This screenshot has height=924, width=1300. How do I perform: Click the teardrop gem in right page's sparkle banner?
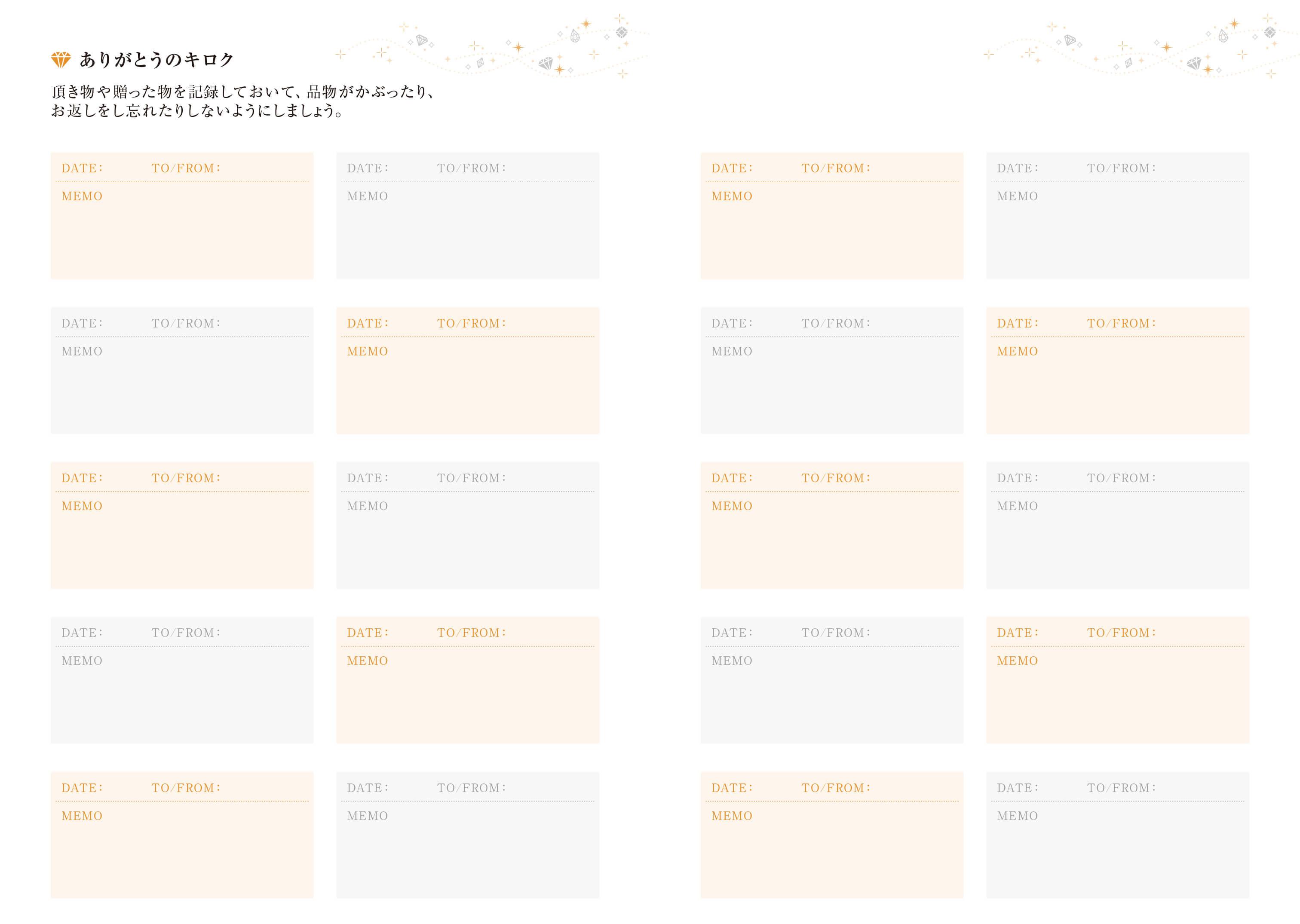1223,37
